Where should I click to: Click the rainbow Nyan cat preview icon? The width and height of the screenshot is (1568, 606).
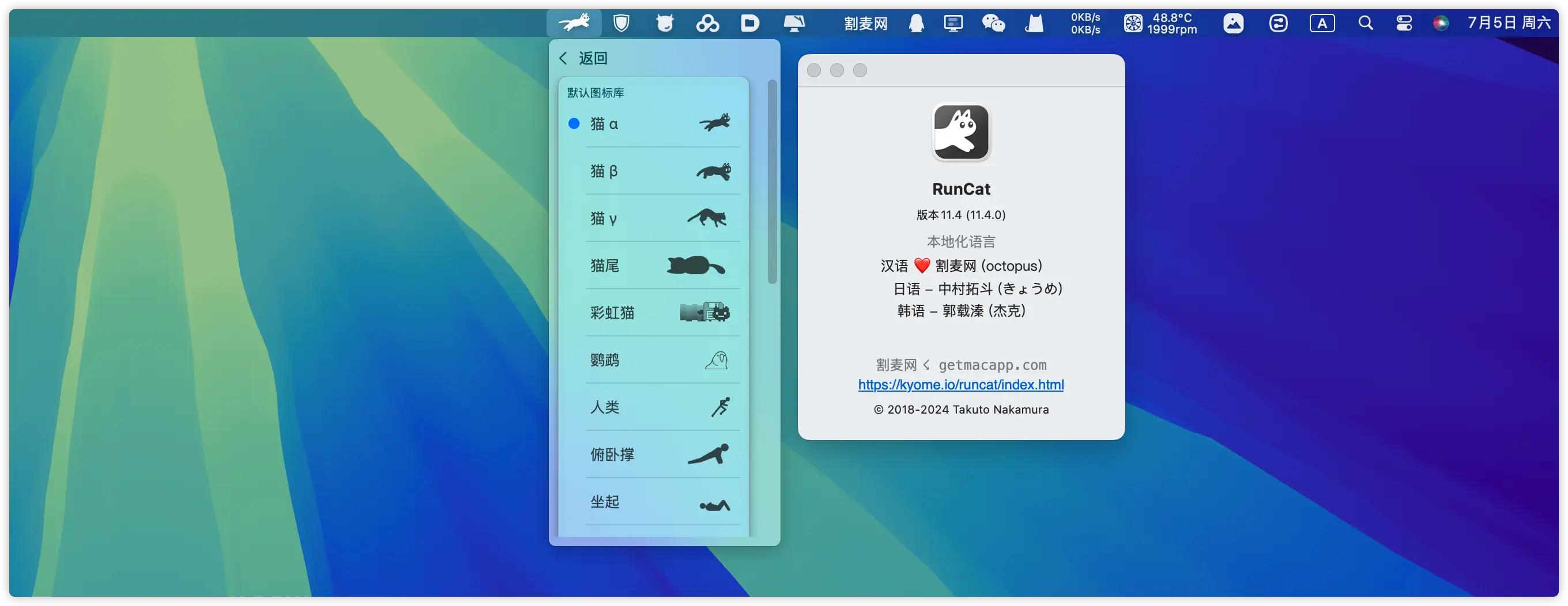click(x=705, y=313)
